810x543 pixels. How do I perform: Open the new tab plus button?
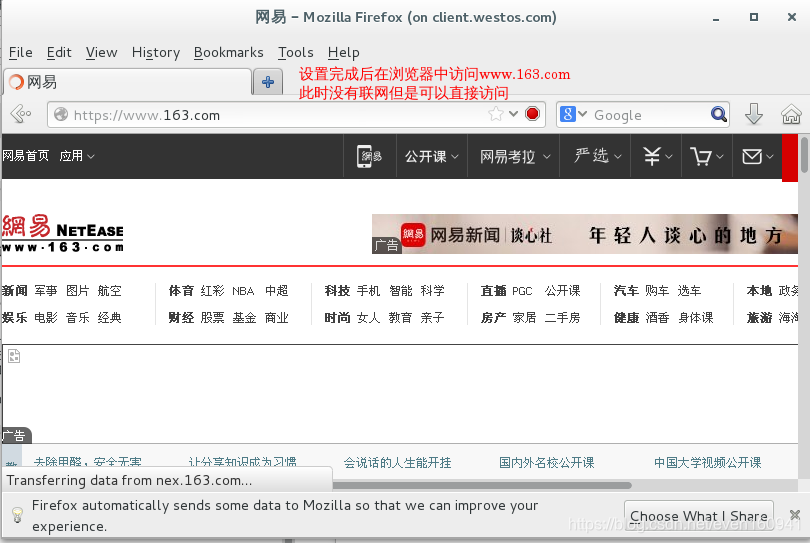pos(268,82)
